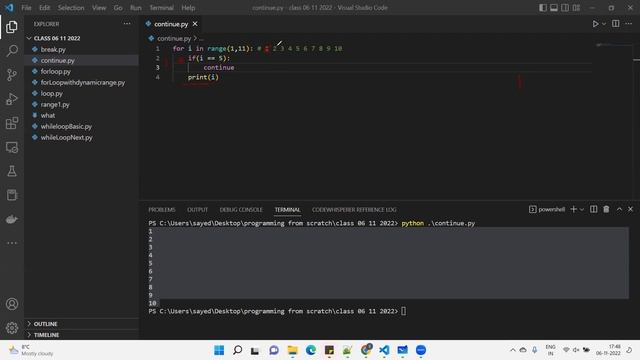The width and height of the screenshot is (640, 360).
Task: Open the Manage gear settings
Action: 12,328
